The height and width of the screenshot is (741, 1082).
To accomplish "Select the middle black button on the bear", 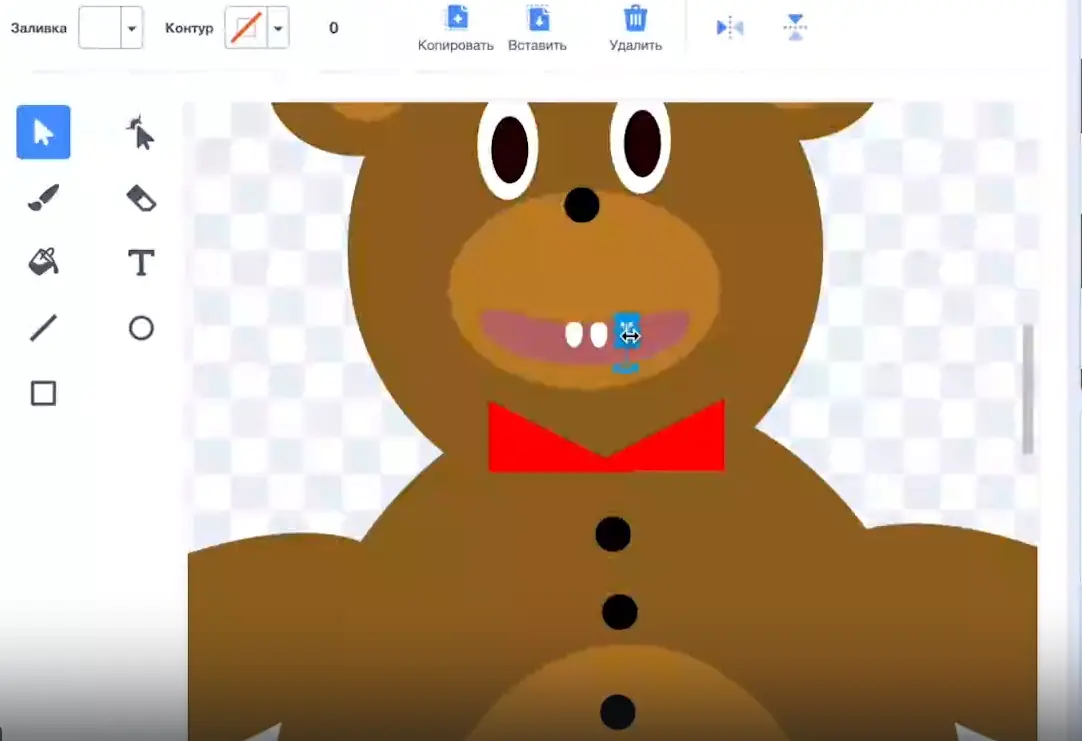I will point(619,612).
